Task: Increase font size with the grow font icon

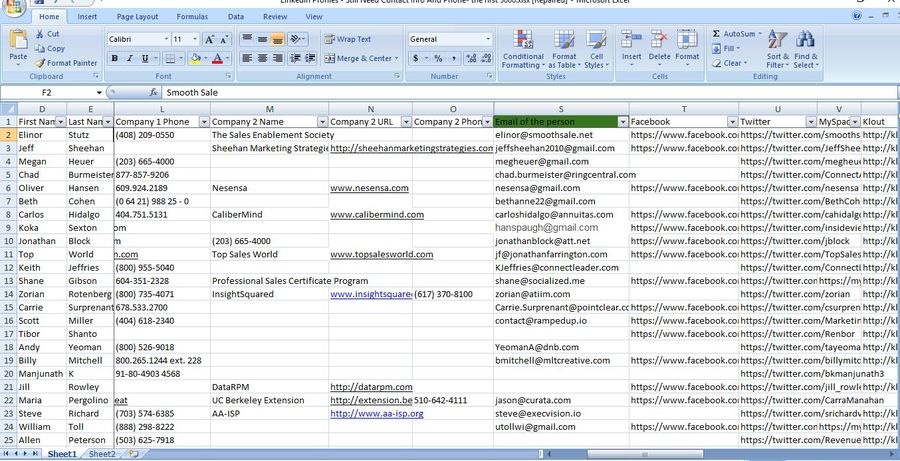Action: (210, 39)
